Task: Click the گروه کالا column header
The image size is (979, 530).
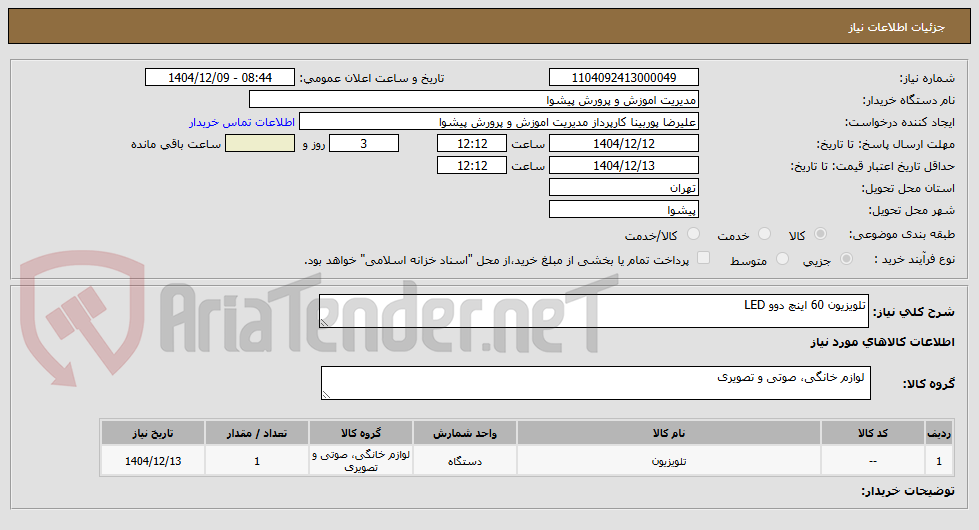Action: [361, 433]
